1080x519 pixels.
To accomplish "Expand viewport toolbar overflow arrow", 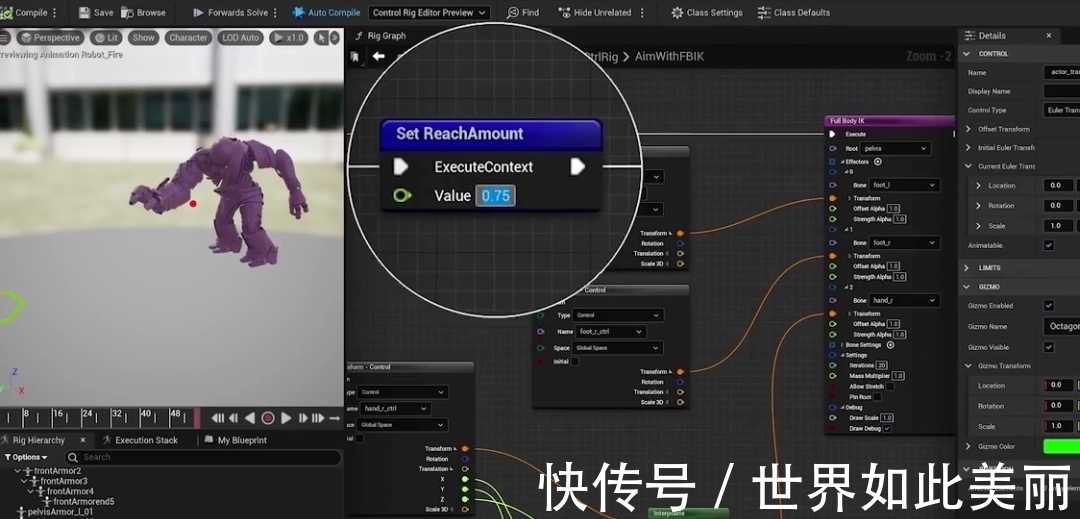I will point(335,38).
